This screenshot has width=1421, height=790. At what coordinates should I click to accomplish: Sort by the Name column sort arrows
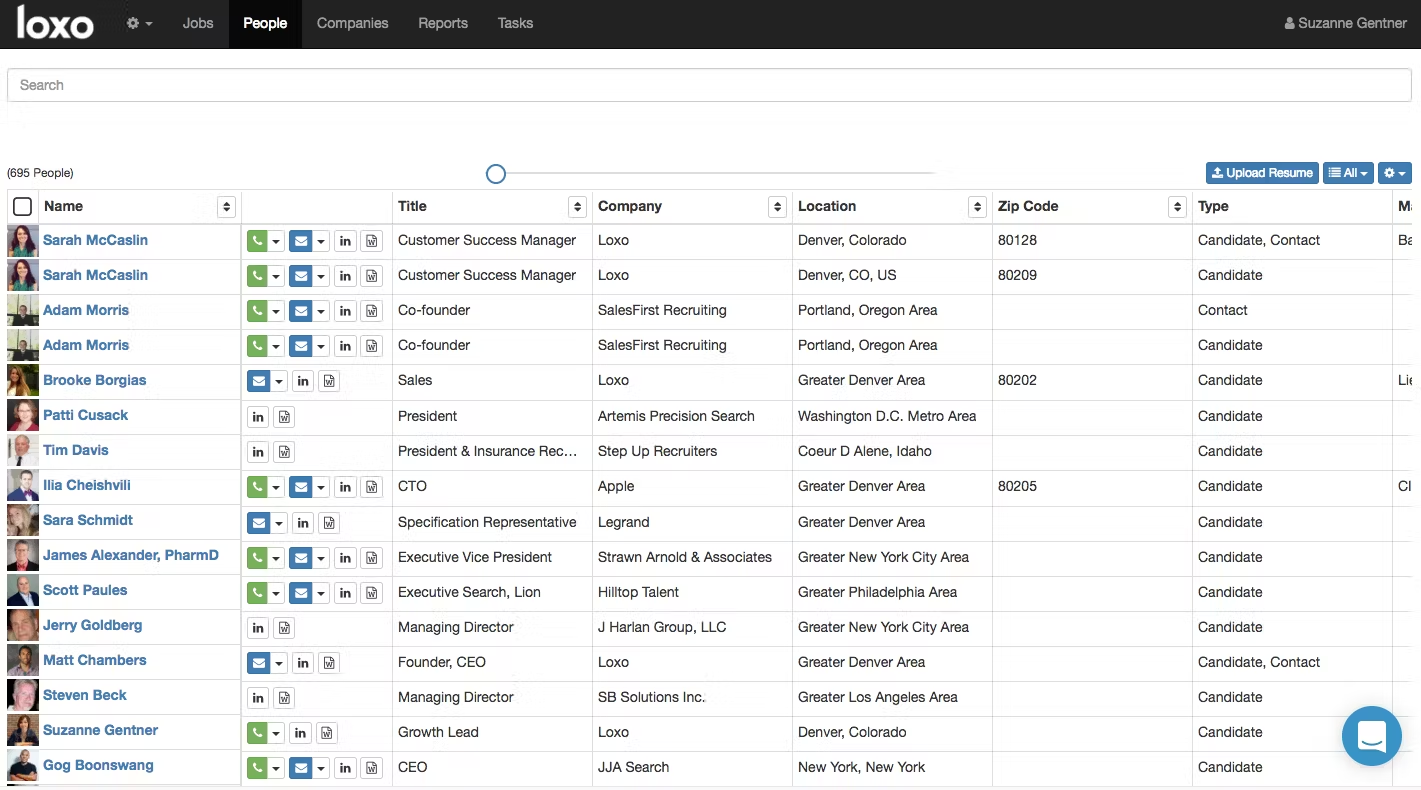click(x=226, y=207)
